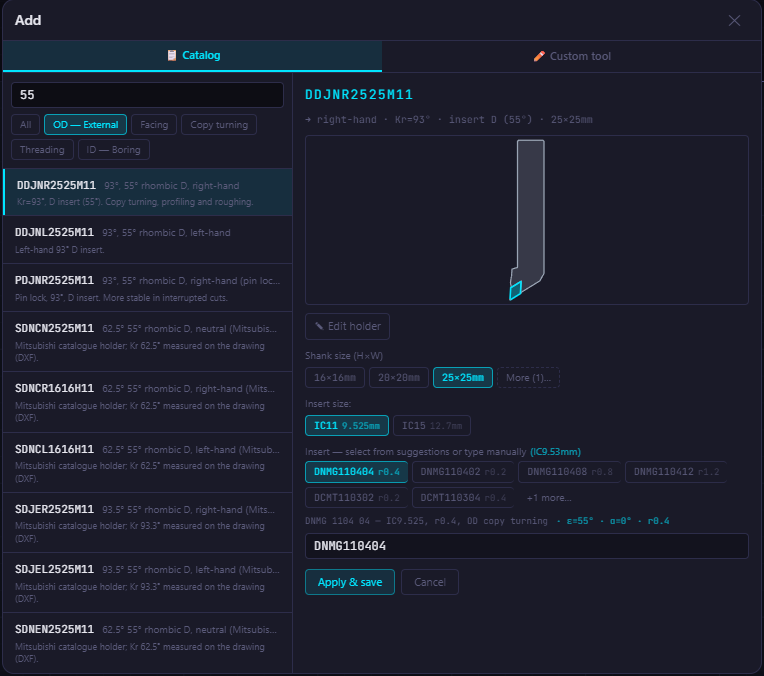Select PDJNR2525M11 pin lock holder

click(148, 288)
